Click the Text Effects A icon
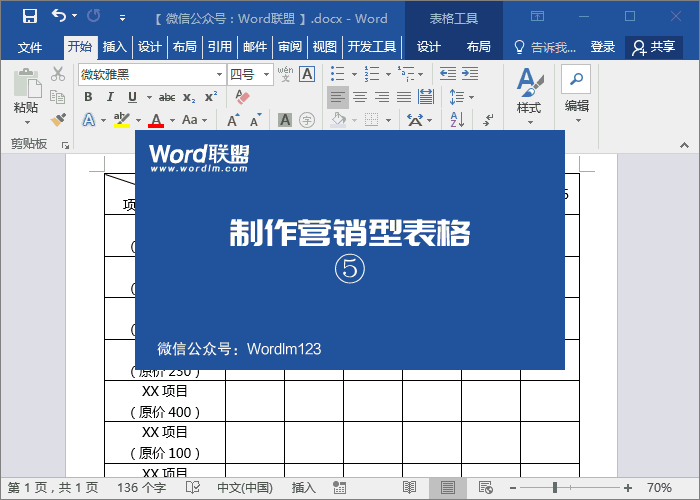The height and width of the screenshot is (500, 700). pos(89,120)
